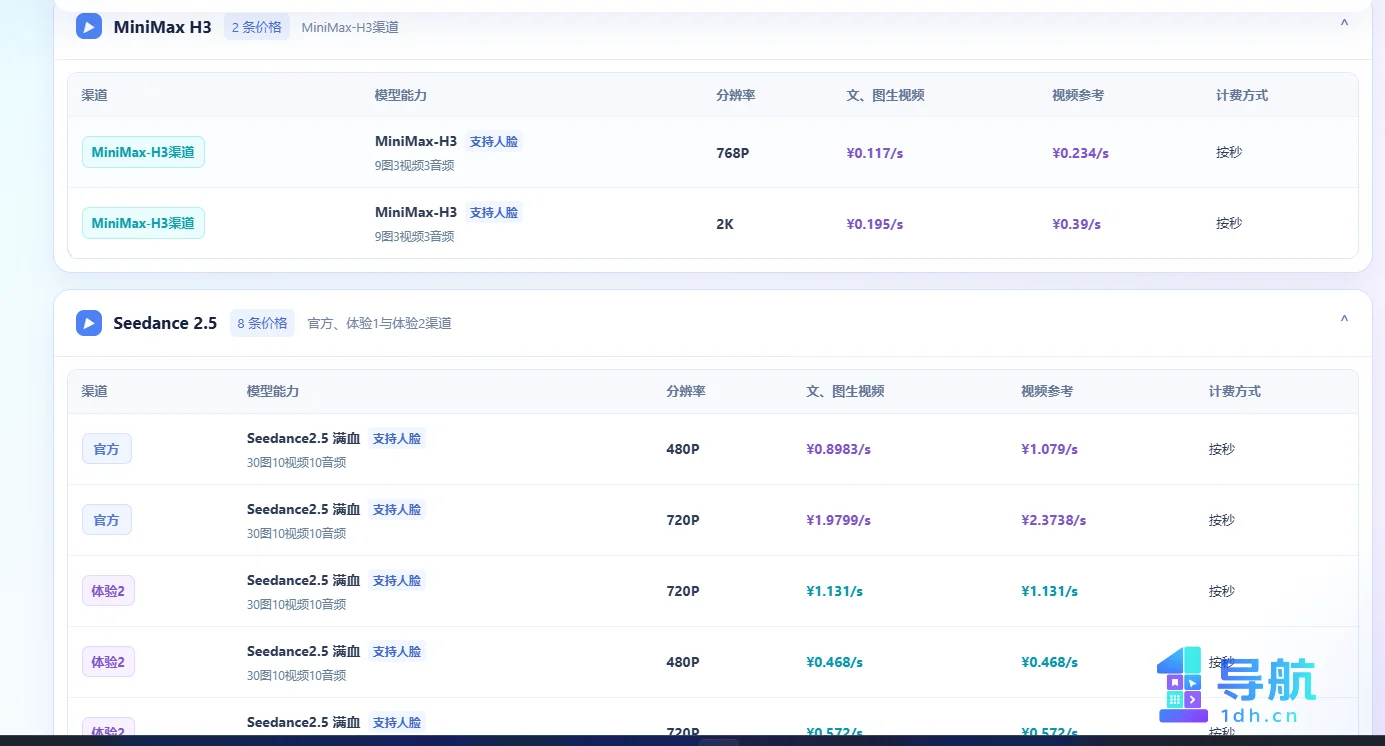
Task: Click the 体验2 tag in the ¥1.131/s row
Action: 108,591
